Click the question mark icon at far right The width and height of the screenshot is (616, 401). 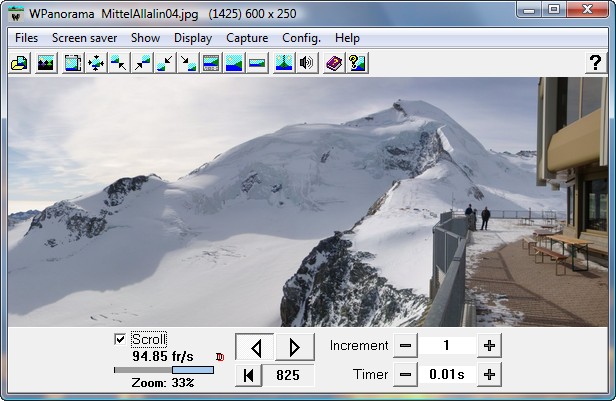coord(594,63)
